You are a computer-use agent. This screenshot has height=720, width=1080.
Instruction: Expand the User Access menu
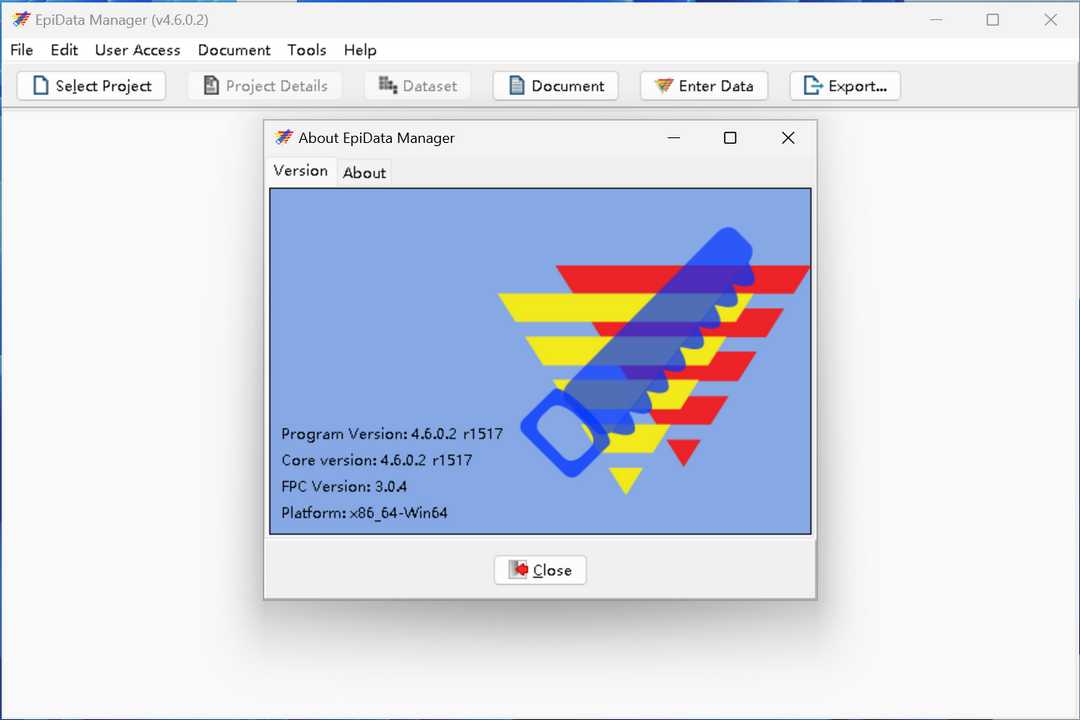coord(137,50)
